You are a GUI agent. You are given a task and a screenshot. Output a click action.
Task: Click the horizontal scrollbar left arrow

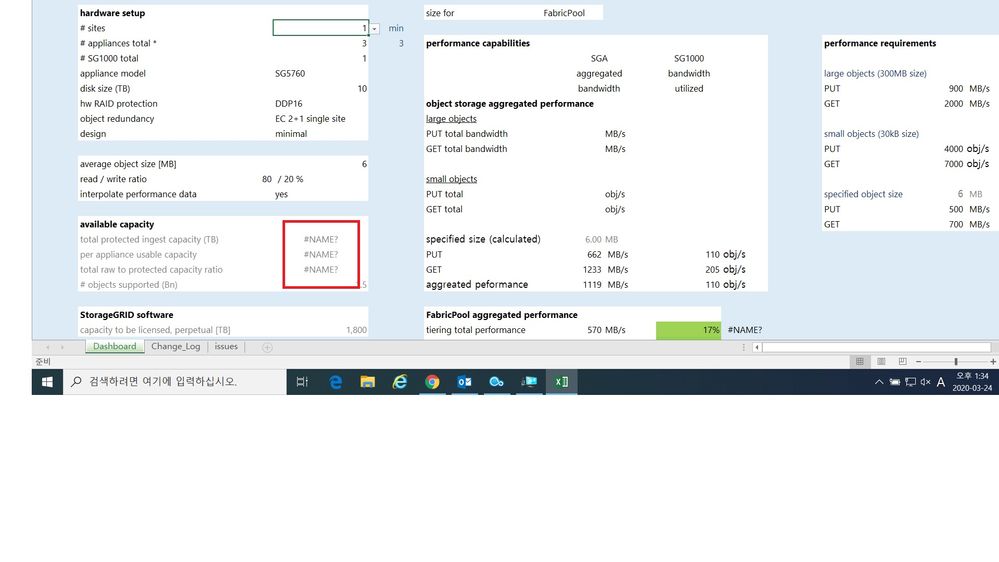pos(756,347)
